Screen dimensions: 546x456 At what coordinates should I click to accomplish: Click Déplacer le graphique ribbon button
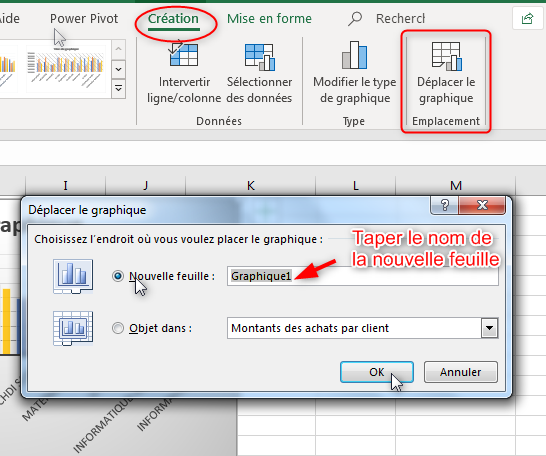click(x=446, y=73)
